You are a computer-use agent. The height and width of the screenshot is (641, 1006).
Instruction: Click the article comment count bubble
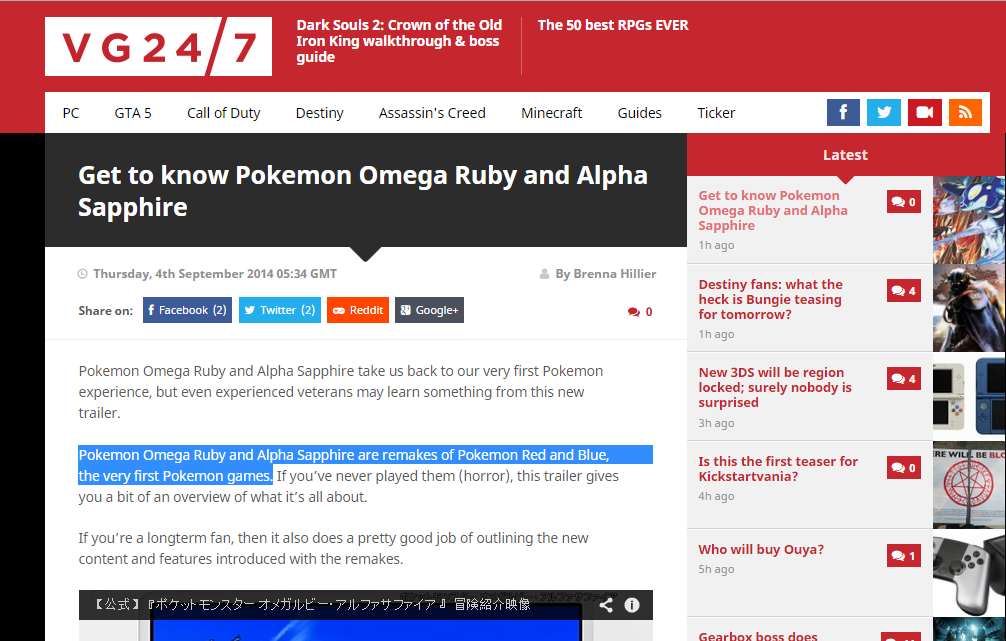coord(640,312)
